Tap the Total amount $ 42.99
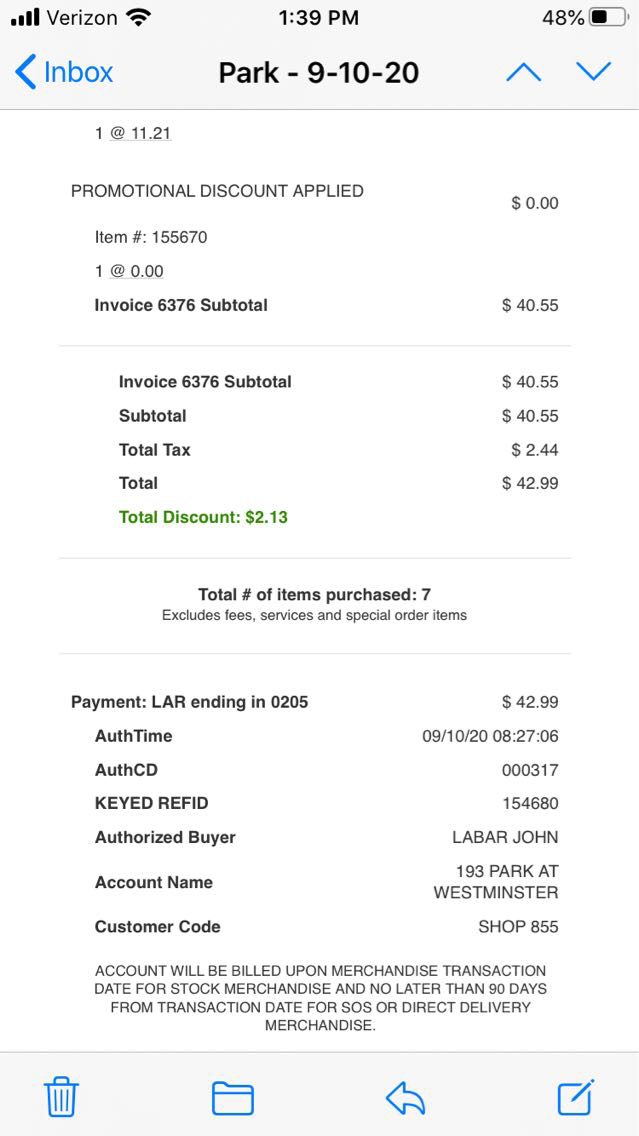Image resolution: width=639 pixels, height=1136 pixels. 530,483
